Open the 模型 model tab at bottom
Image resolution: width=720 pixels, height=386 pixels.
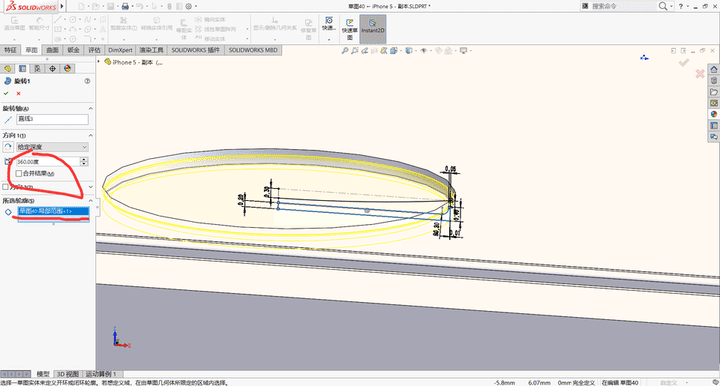pos(43,374)
